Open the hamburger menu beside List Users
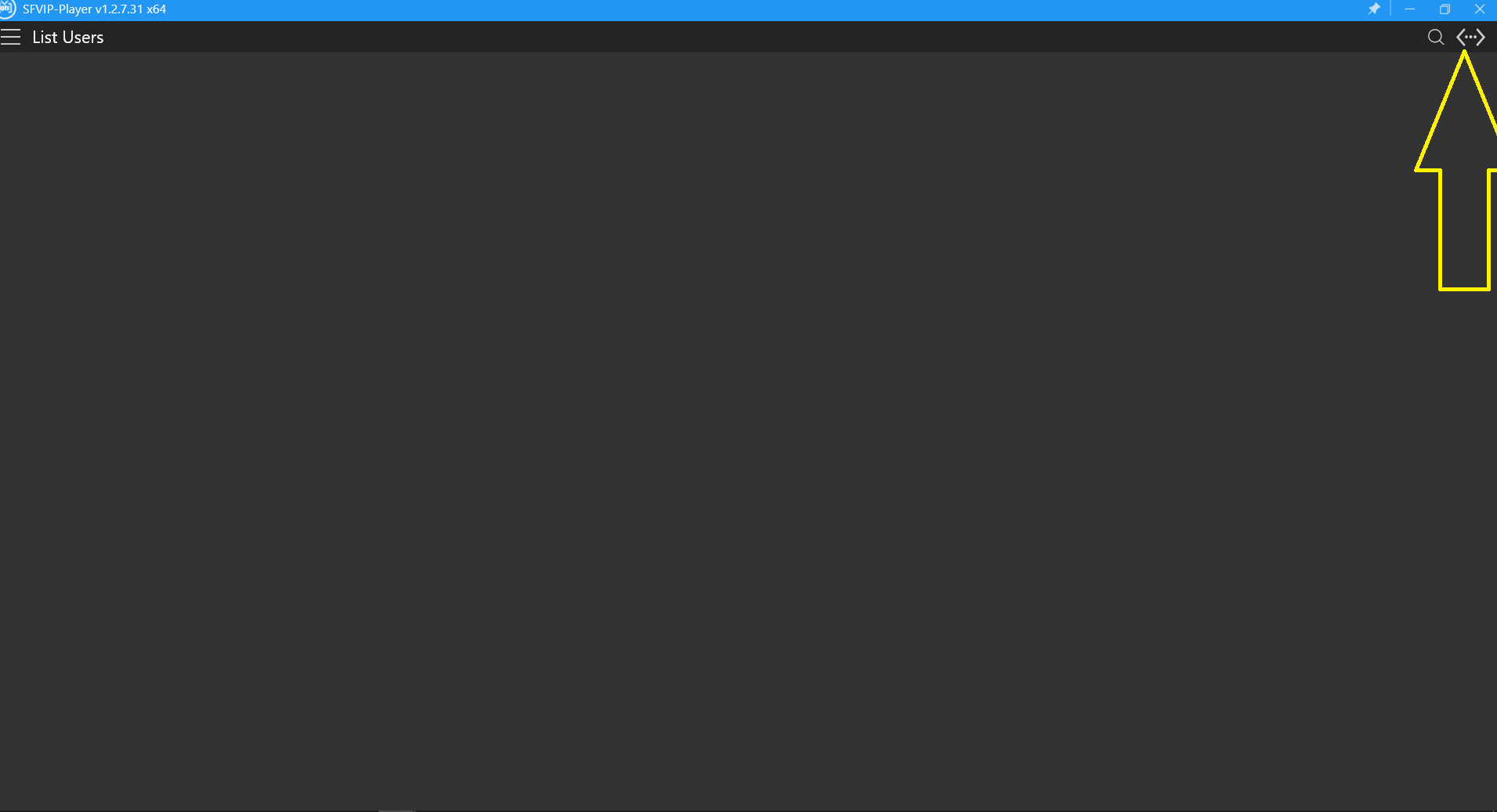The height and width of the screenshot is (812, 1497). click(10, 37)
